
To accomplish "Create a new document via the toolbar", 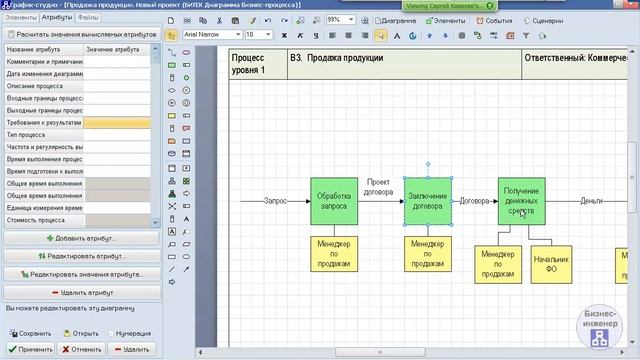I will [x=171, y=20].
